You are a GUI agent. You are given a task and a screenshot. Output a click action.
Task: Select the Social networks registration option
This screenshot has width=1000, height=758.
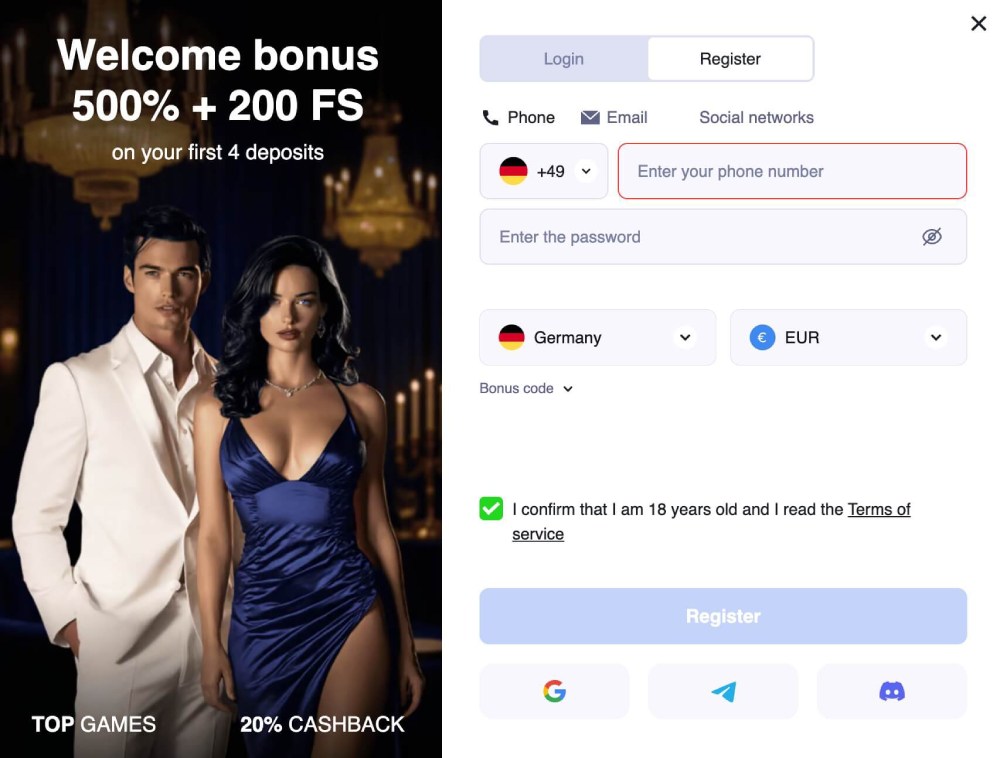coord(756,117)
